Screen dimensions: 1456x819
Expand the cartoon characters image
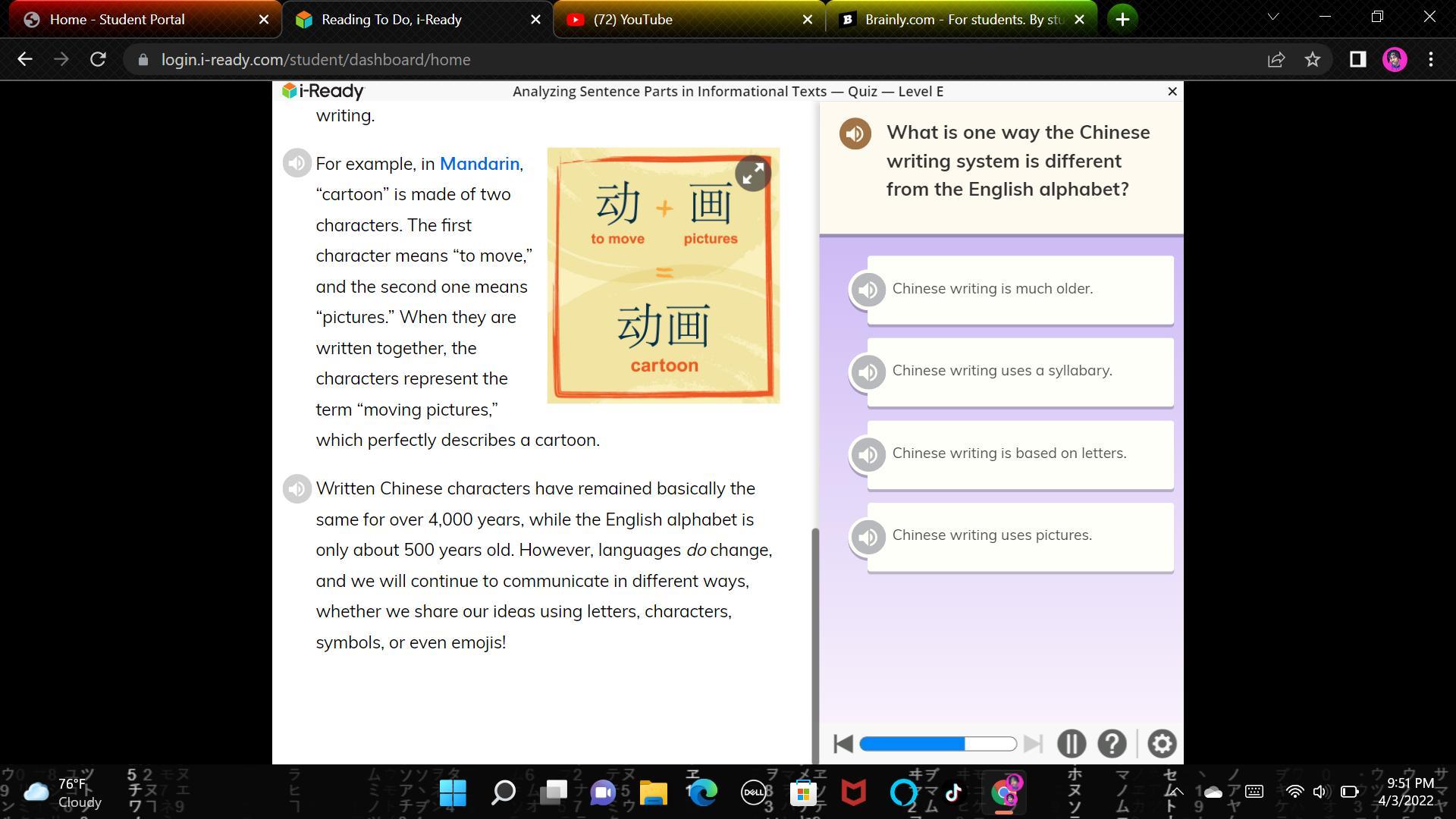coord(752,174)
